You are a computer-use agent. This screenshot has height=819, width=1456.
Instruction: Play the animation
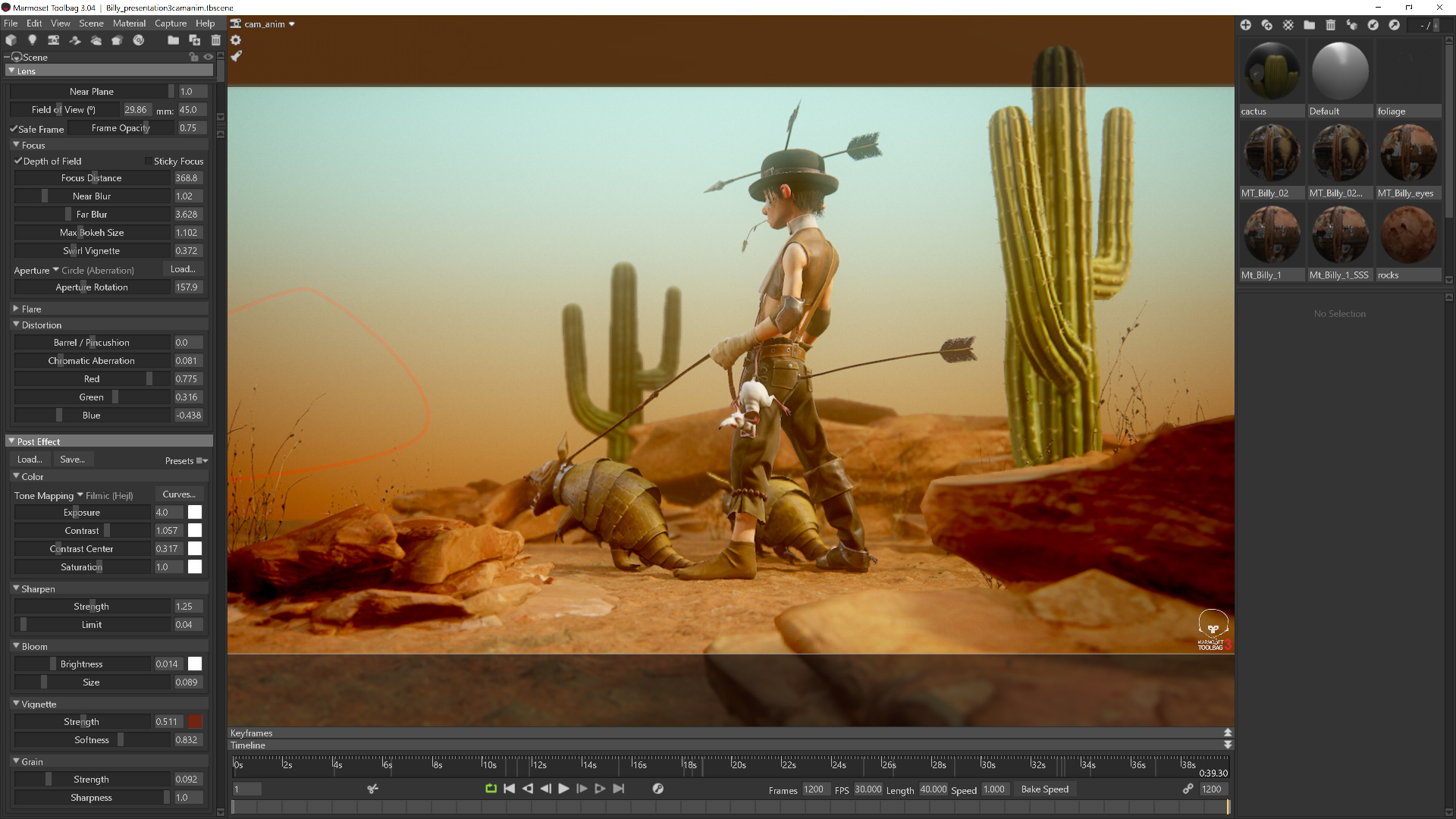click(563, 789)
